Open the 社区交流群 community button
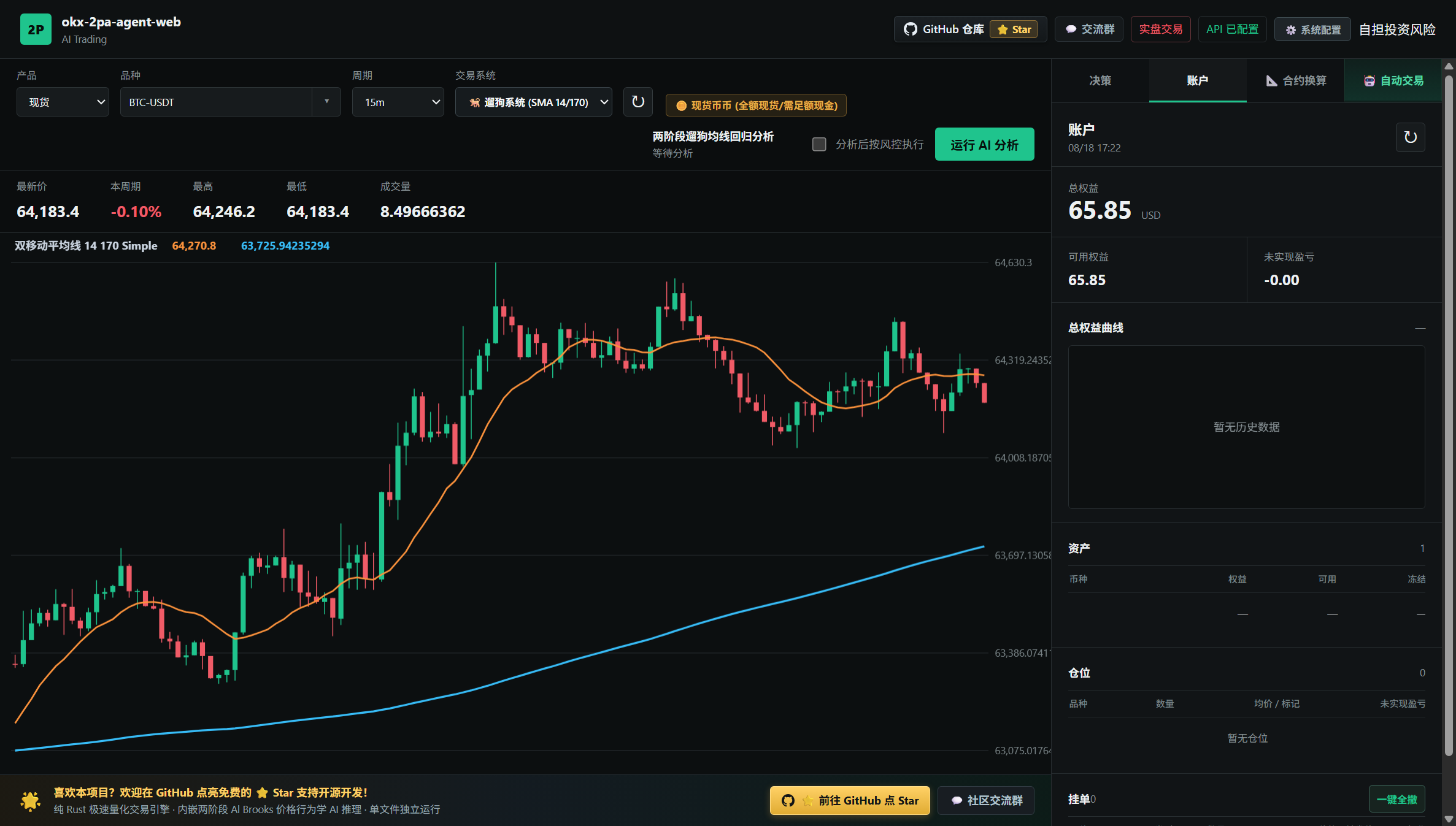The width and height of the screenshot is (1456, 826). point(986,801)
